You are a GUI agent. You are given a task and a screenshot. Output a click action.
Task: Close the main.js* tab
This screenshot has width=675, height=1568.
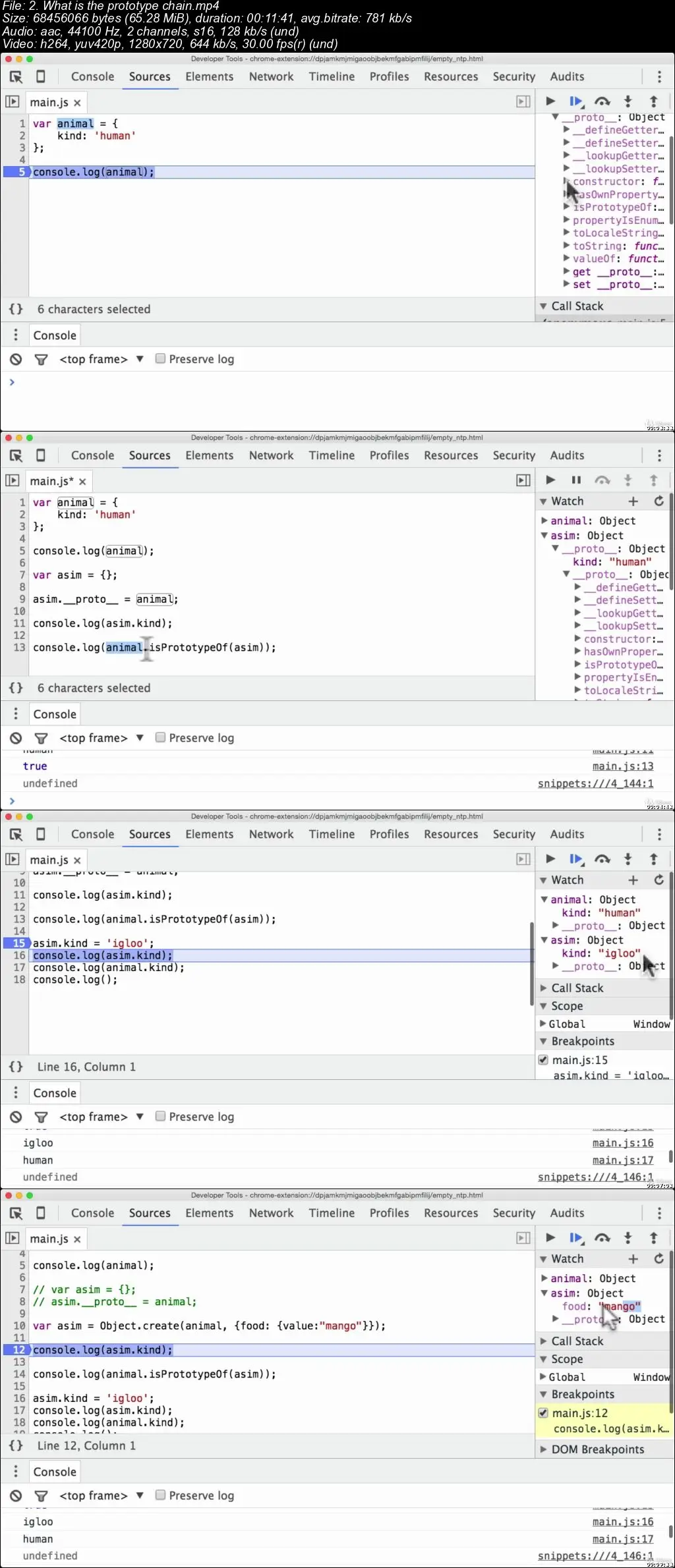tap(82, 482)
